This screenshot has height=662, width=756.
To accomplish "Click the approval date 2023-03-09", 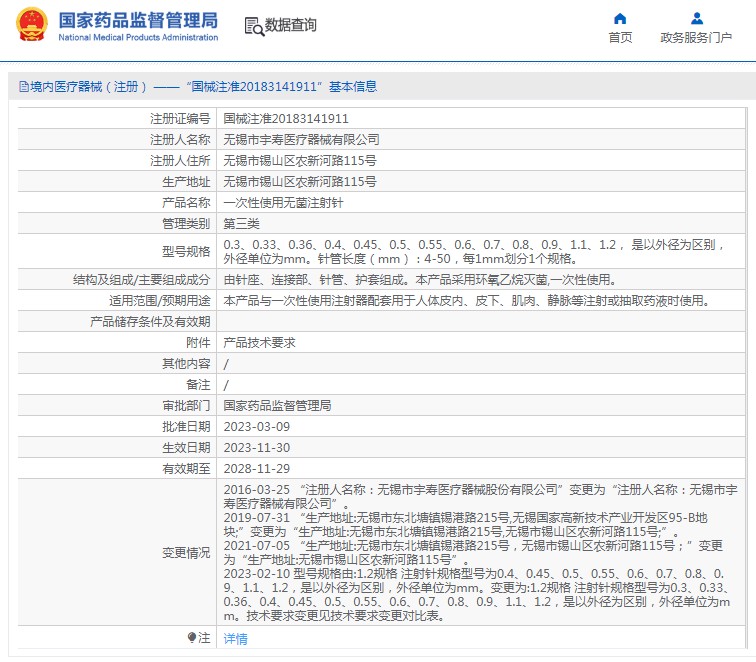I will [256, 427].
